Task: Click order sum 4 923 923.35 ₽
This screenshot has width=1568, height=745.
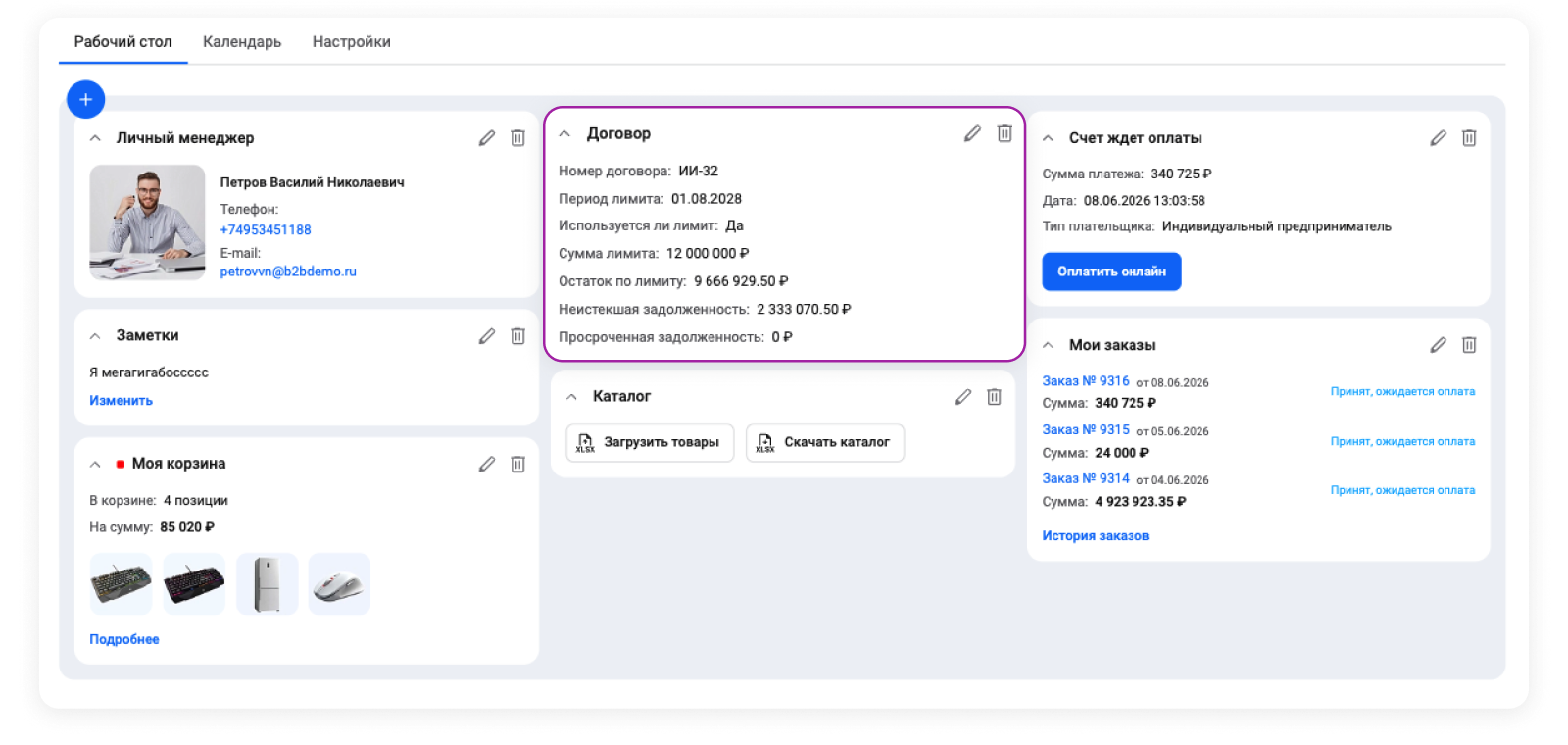Action: coord(1141,502)
